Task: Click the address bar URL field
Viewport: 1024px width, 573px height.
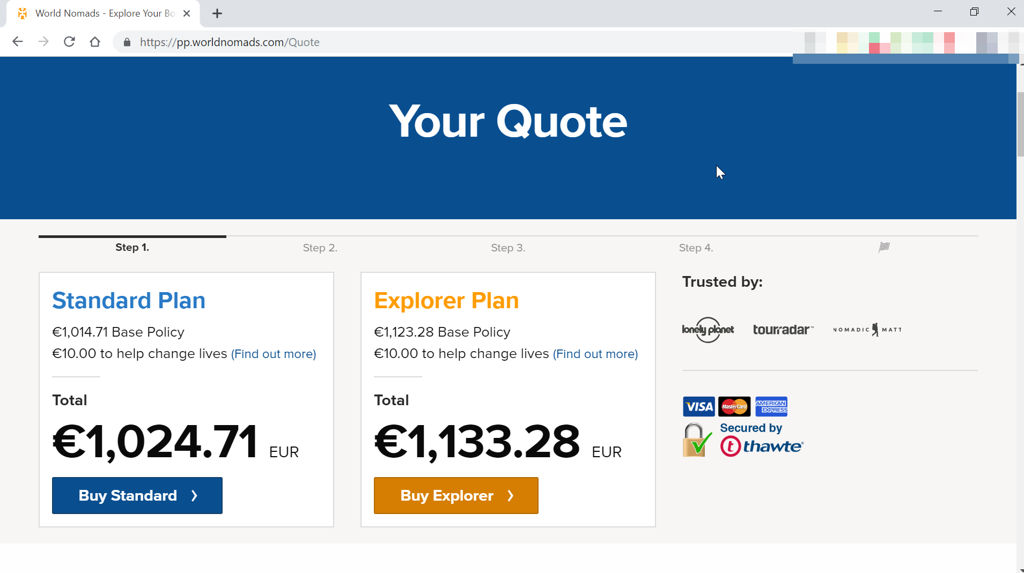Action: pyautogui.click(x=457, y=42)
